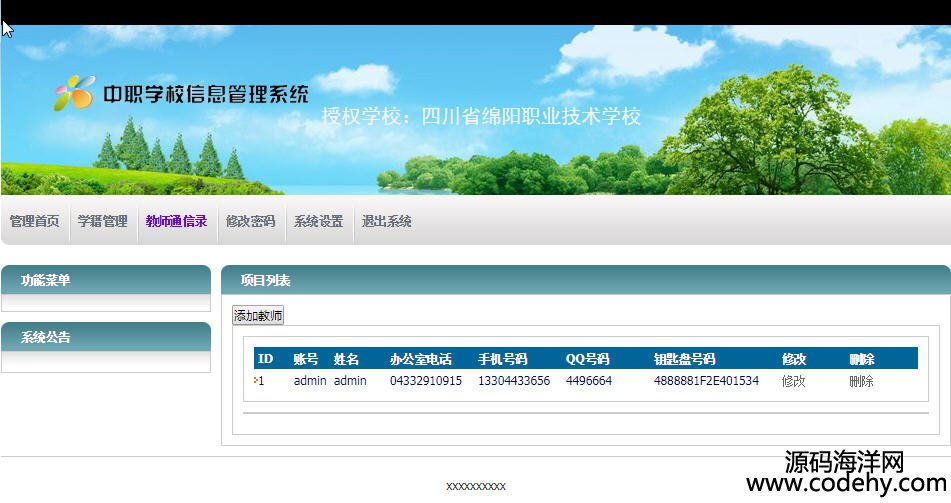This screenshot has height=503, width=951.
Task: Go to the 学籍管理 menu item
Action: click(103, 221)
